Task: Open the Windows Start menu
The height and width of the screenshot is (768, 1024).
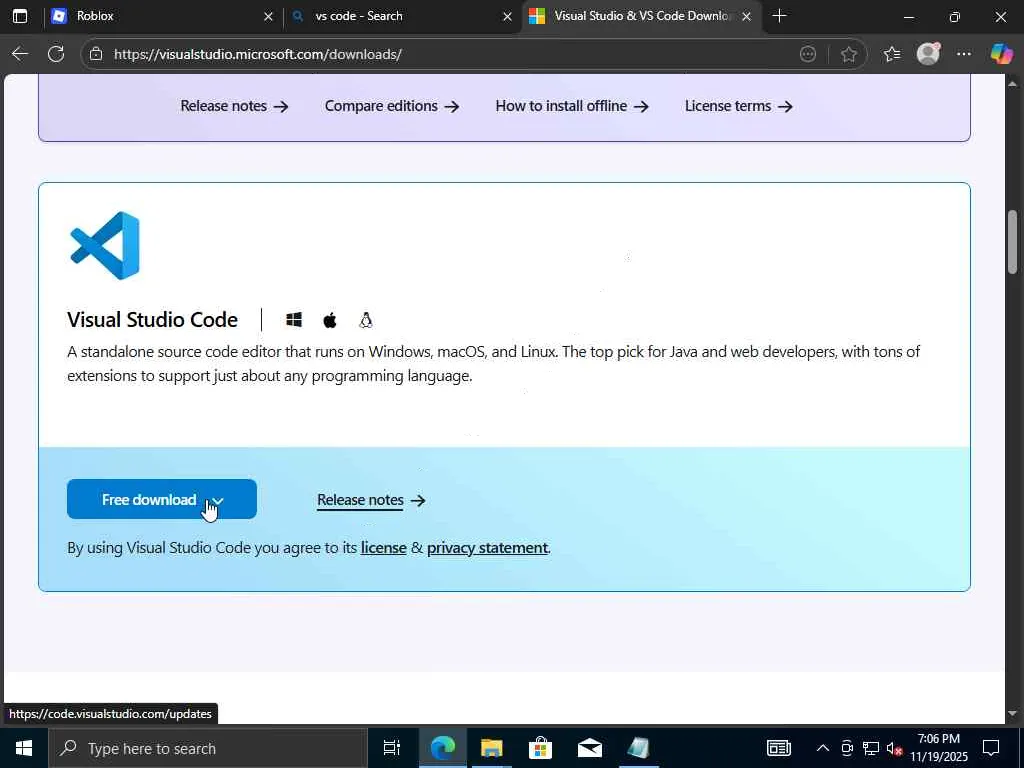Action: [x=24, y=748]
